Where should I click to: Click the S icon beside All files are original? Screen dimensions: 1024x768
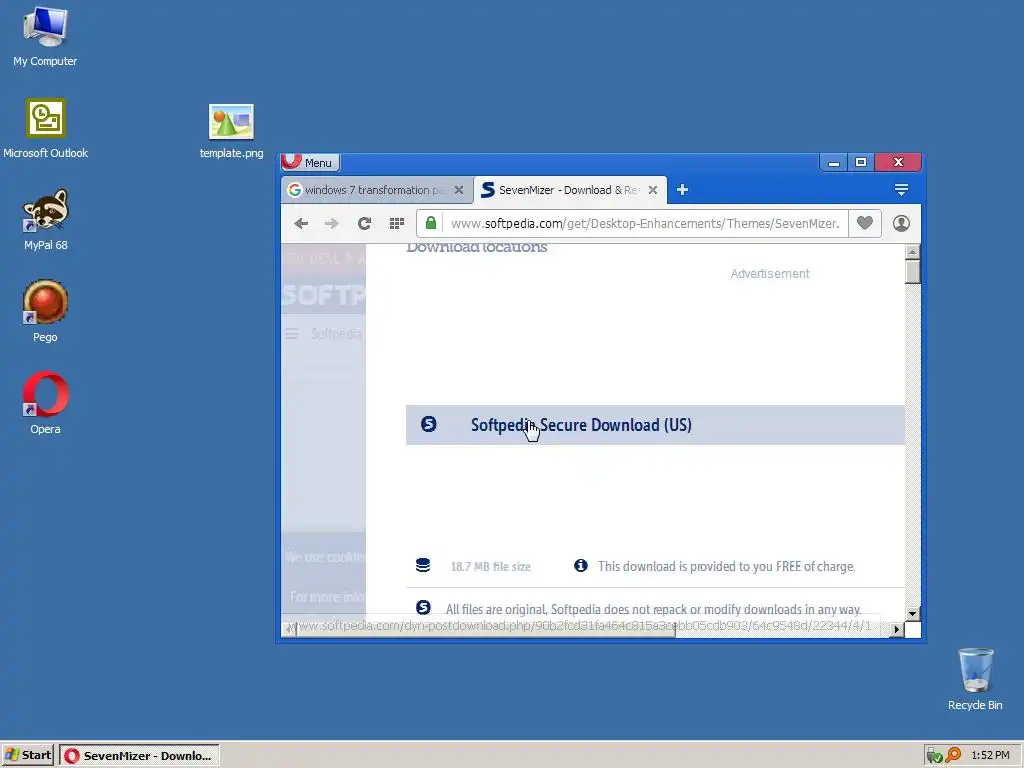(x=423, y=607)
